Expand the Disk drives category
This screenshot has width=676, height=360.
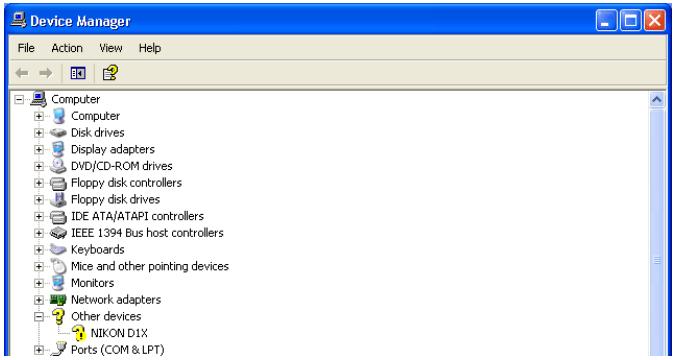click(x=39, y=133)
